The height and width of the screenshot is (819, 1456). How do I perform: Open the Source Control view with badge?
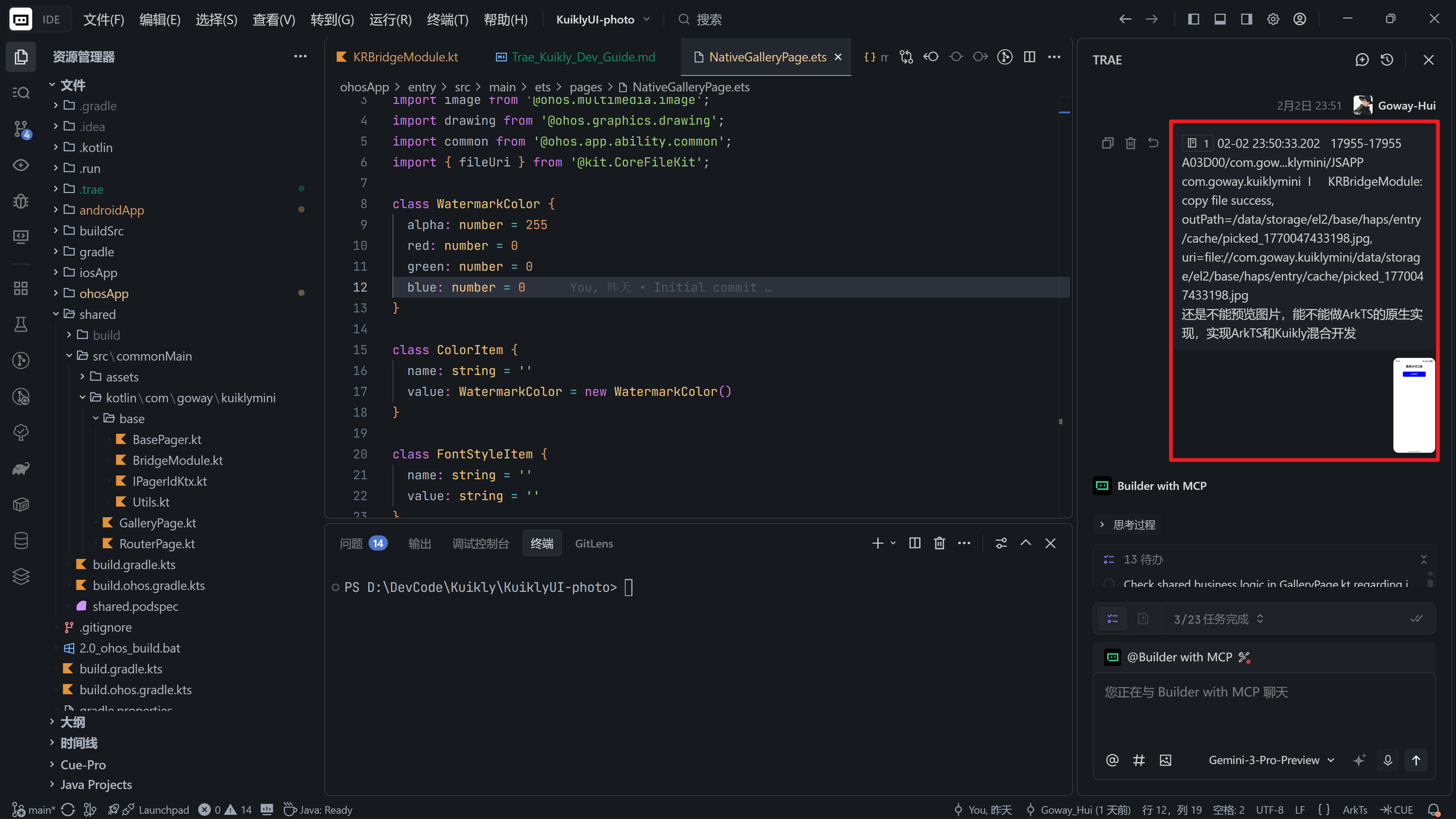[21, 129]
